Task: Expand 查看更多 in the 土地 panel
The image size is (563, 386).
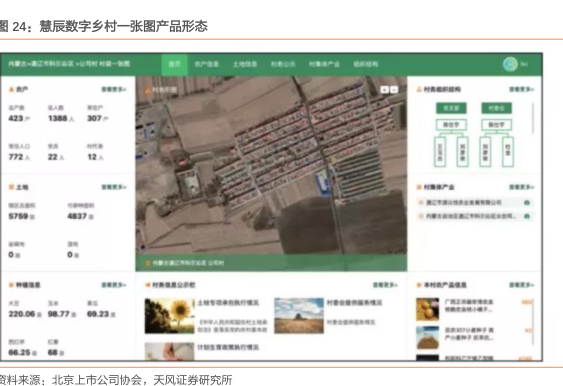Action: (114, 187)
